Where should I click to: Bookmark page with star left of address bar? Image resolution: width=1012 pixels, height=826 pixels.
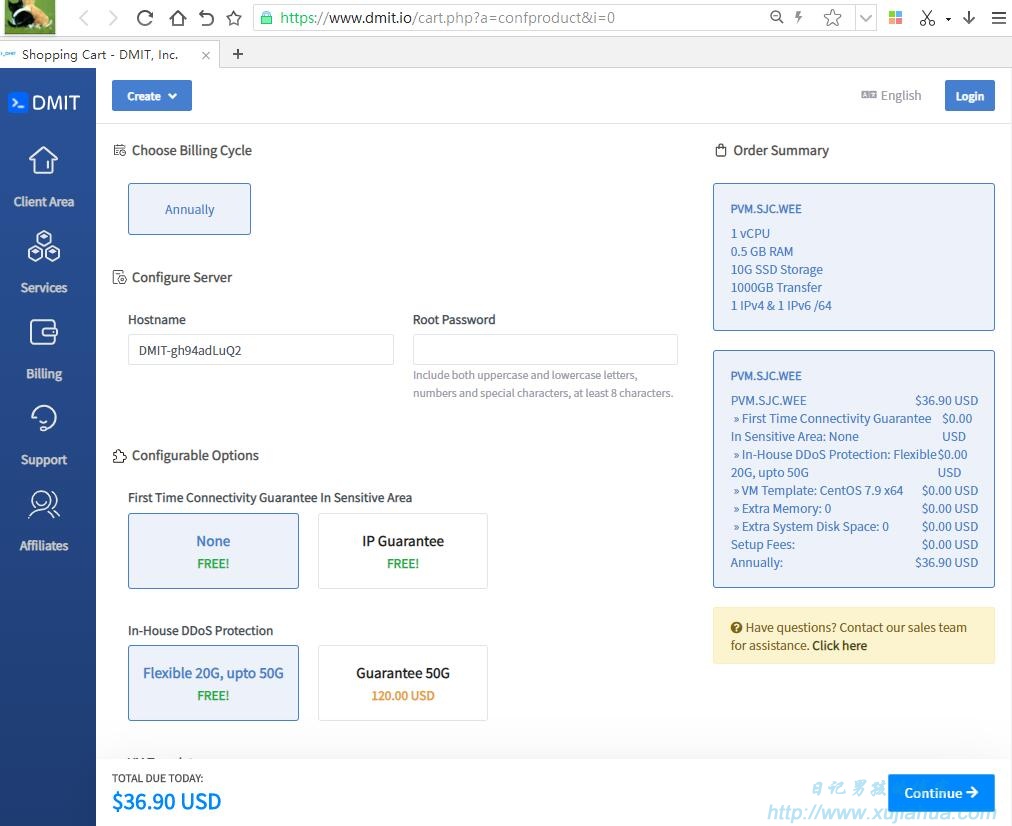click(x=234, y=18)
